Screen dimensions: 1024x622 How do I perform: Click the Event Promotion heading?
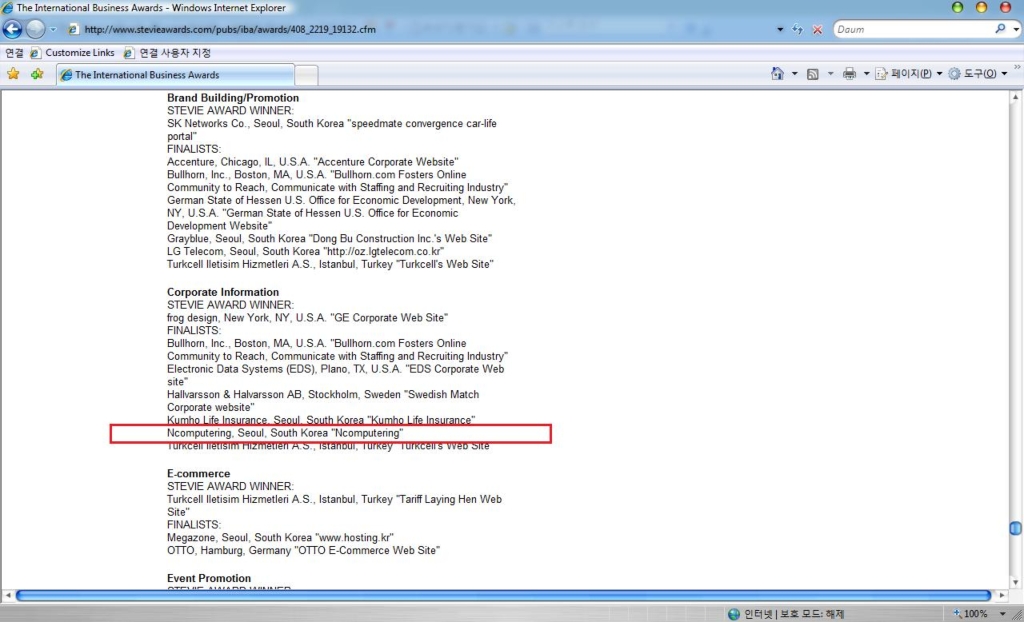pyautogui.click(x=209, y=578)
